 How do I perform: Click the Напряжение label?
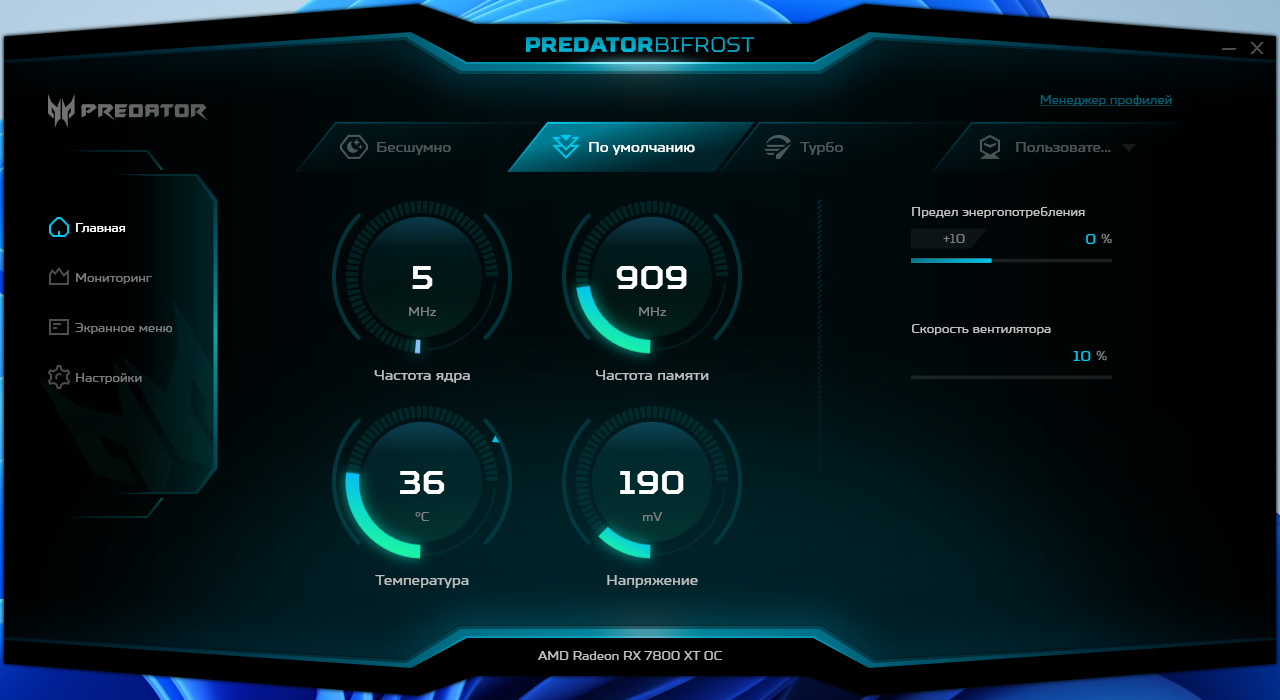(652, 580)
